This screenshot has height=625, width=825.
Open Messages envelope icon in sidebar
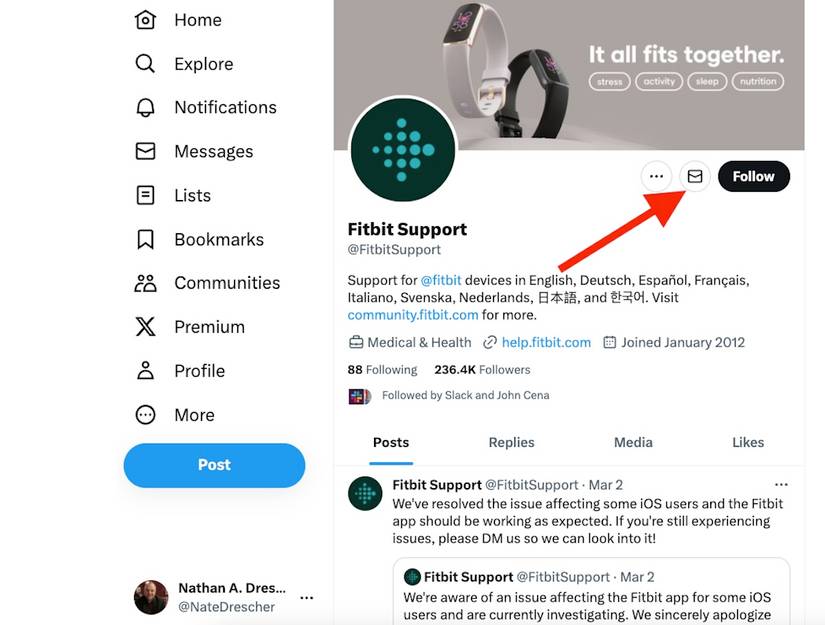(x=145, y=152)
